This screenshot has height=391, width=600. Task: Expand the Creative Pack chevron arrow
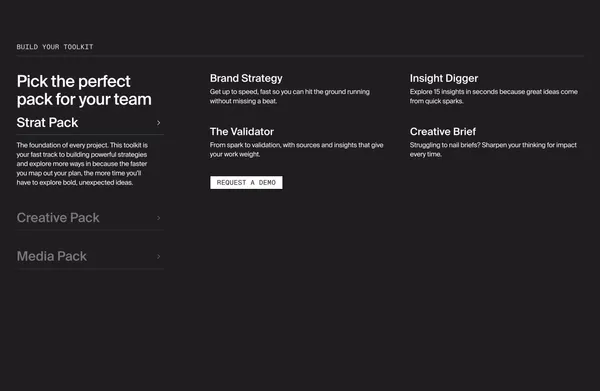(158, 218)
